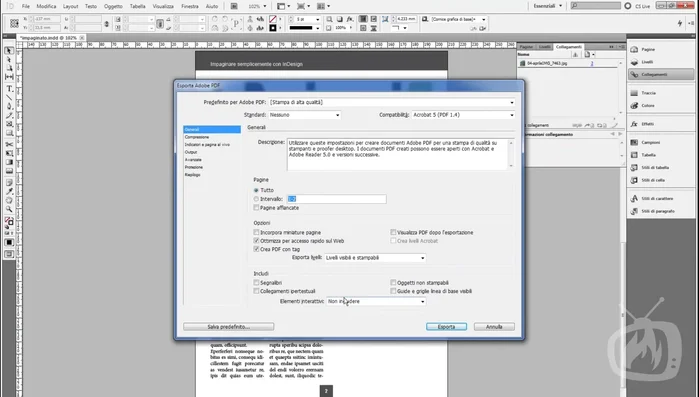The width and height of the screenshot is (699, 397).
Task: Open the Modifica menu
Action: (x=46, y=6)
